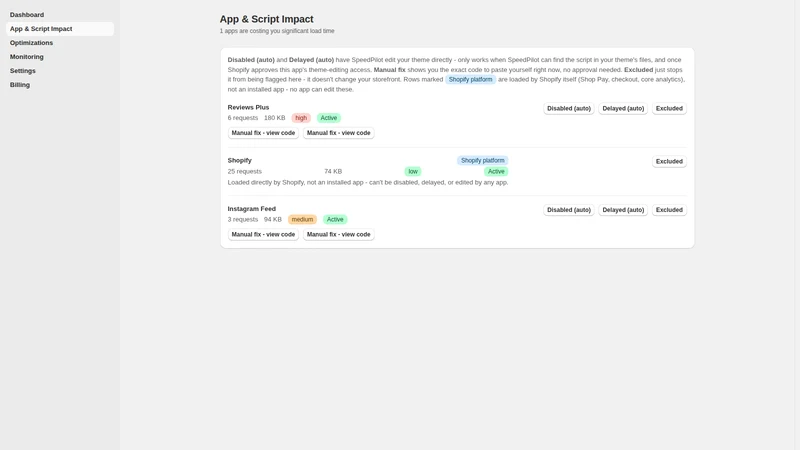The image size is (800, 450).
Task: Click the Active badge in Shopify row
Action: [x=496, y=171]
